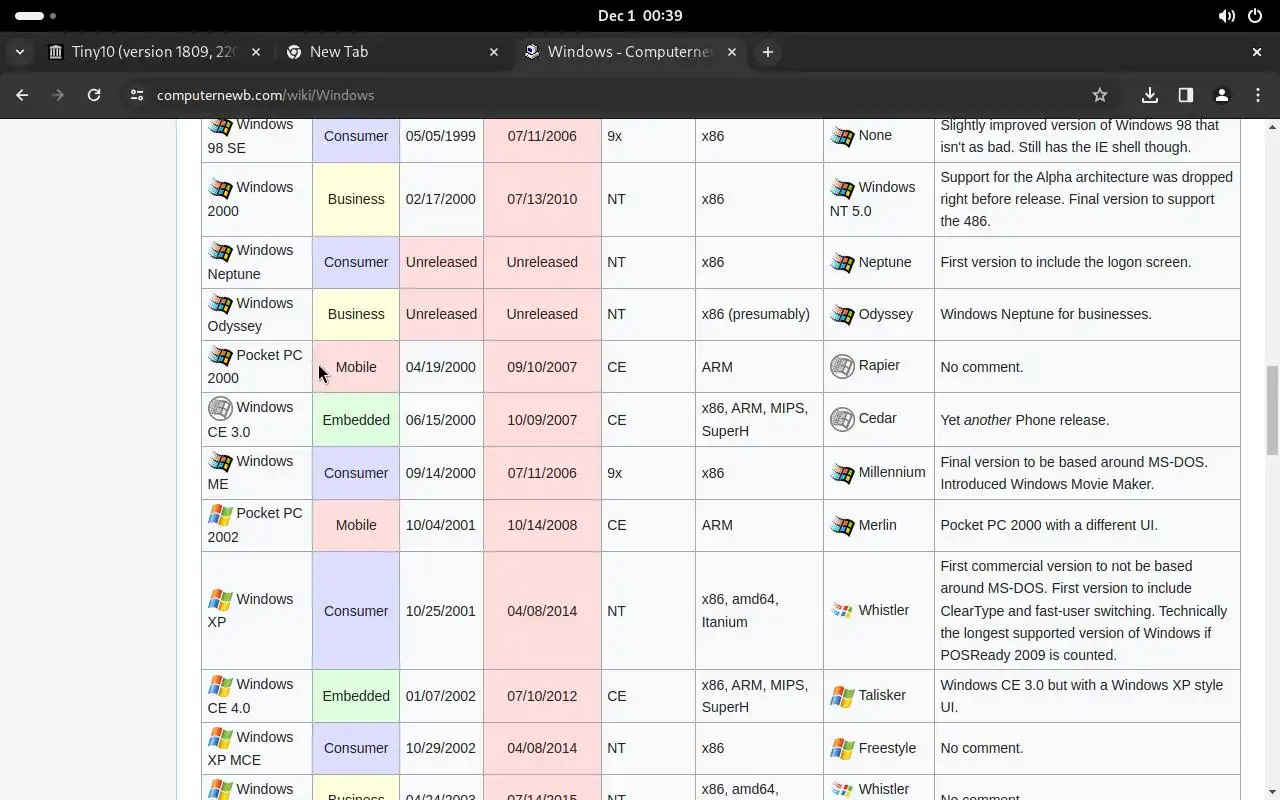Select release date 09/14/2000 for Windows ME
The width and height of the screenshot is (1280, 800).
pyautogui.click(x=441, y=473)
